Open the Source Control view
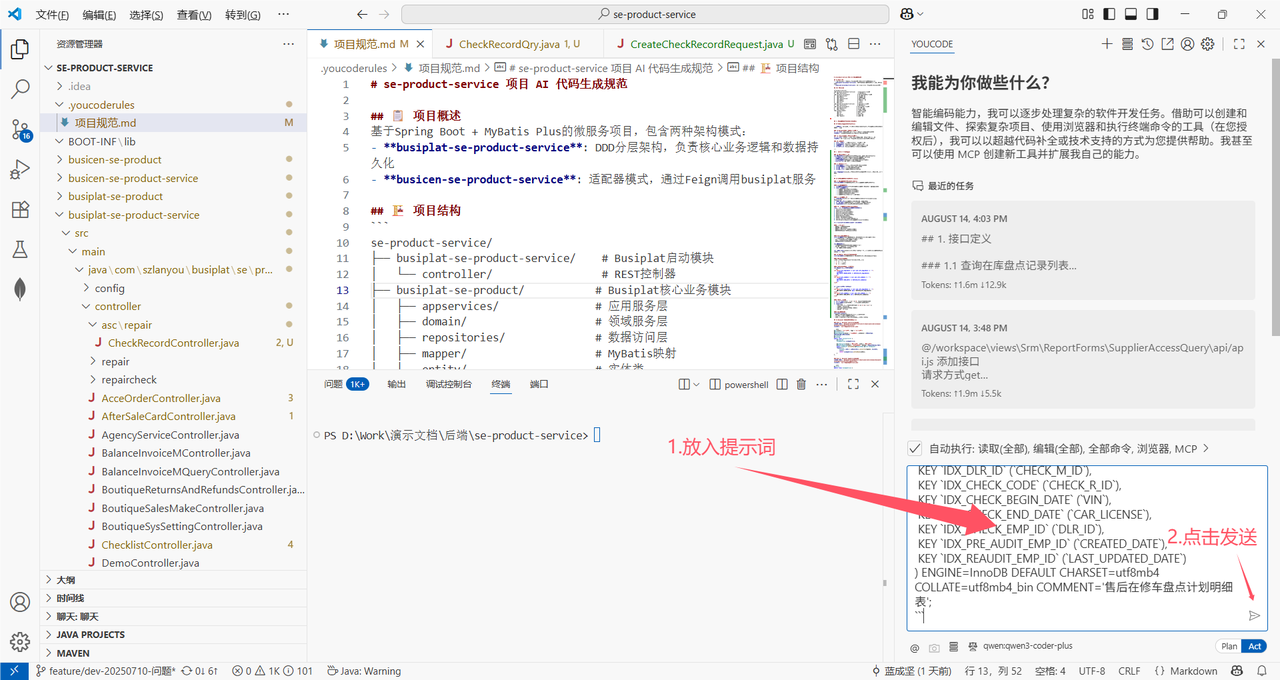The height and width of the screenshot is (680, 1280). pos(19,129)
